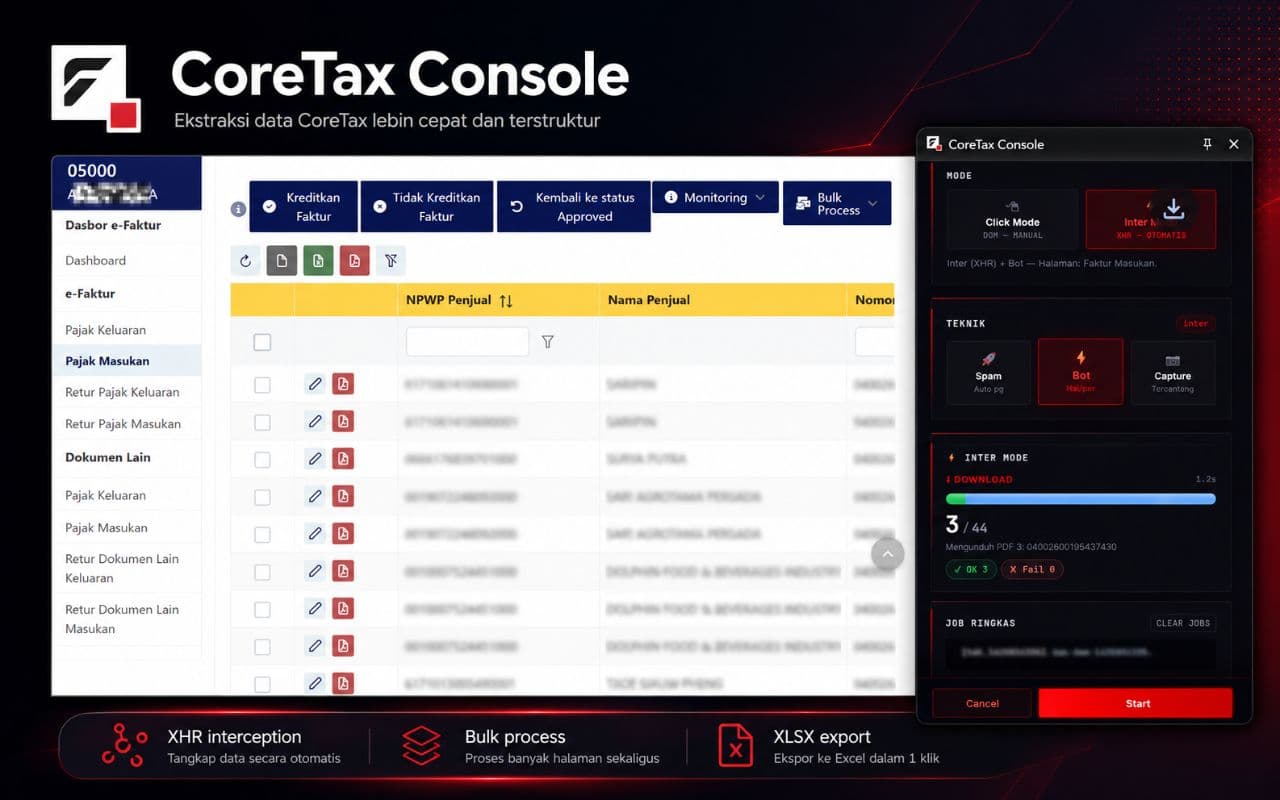Open Dashboard in the sidebar
1280x800 pixels.
(x=96, y=260)
